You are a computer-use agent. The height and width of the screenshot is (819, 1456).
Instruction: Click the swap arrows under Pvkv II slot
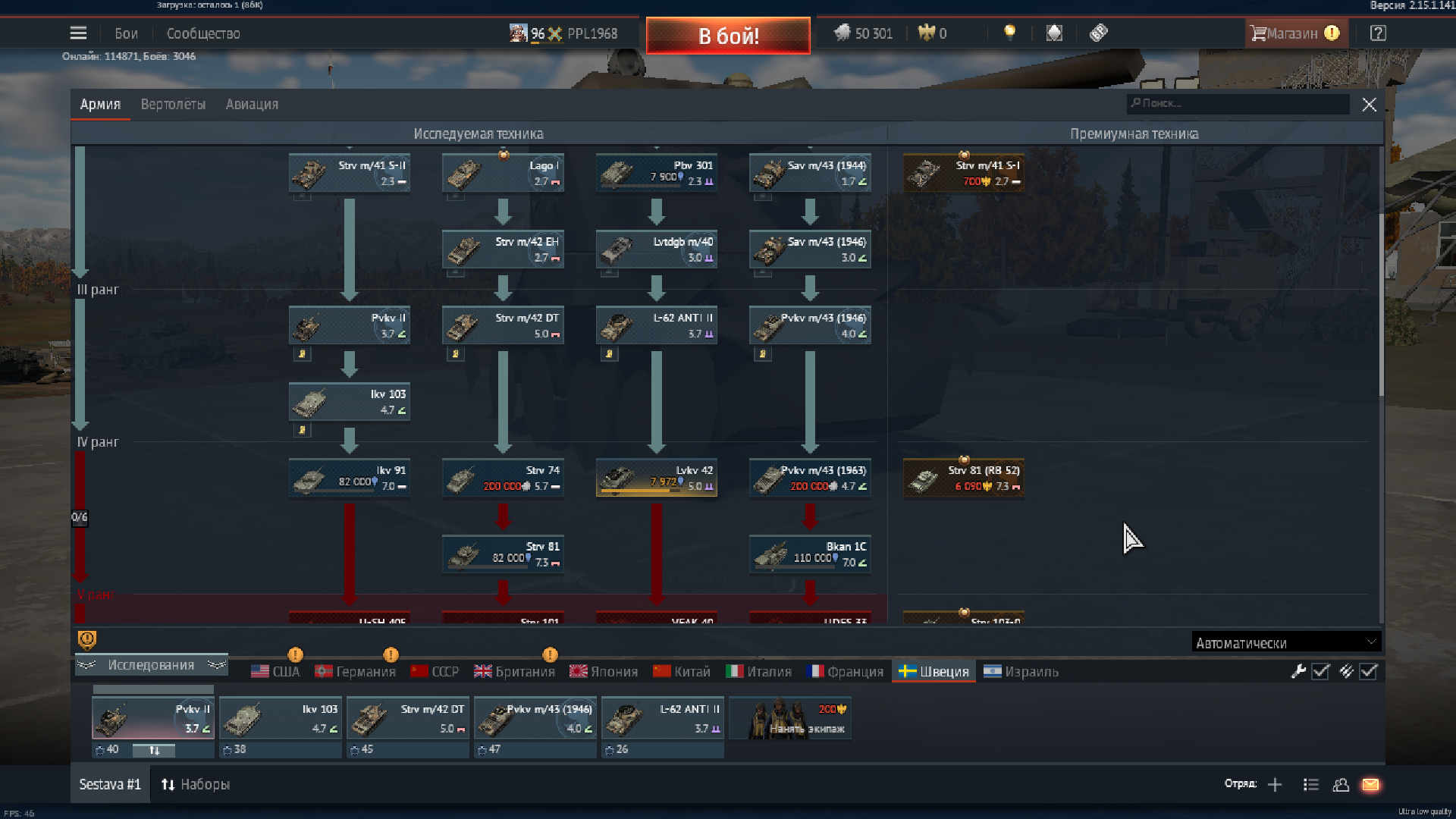(x=154, y=750)
